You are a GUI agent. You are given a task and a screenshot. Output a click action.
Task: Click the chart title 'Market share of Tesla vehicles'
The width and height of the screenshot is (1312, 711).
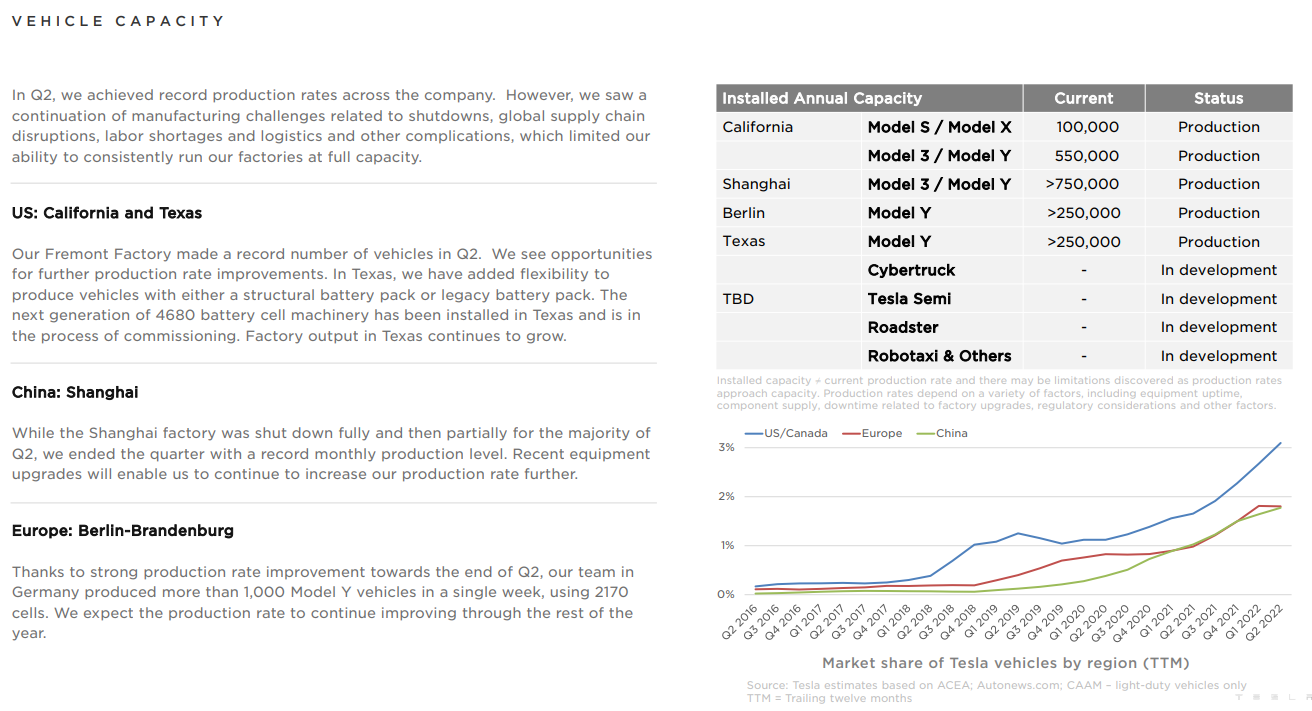click(x=1005, y=663)
